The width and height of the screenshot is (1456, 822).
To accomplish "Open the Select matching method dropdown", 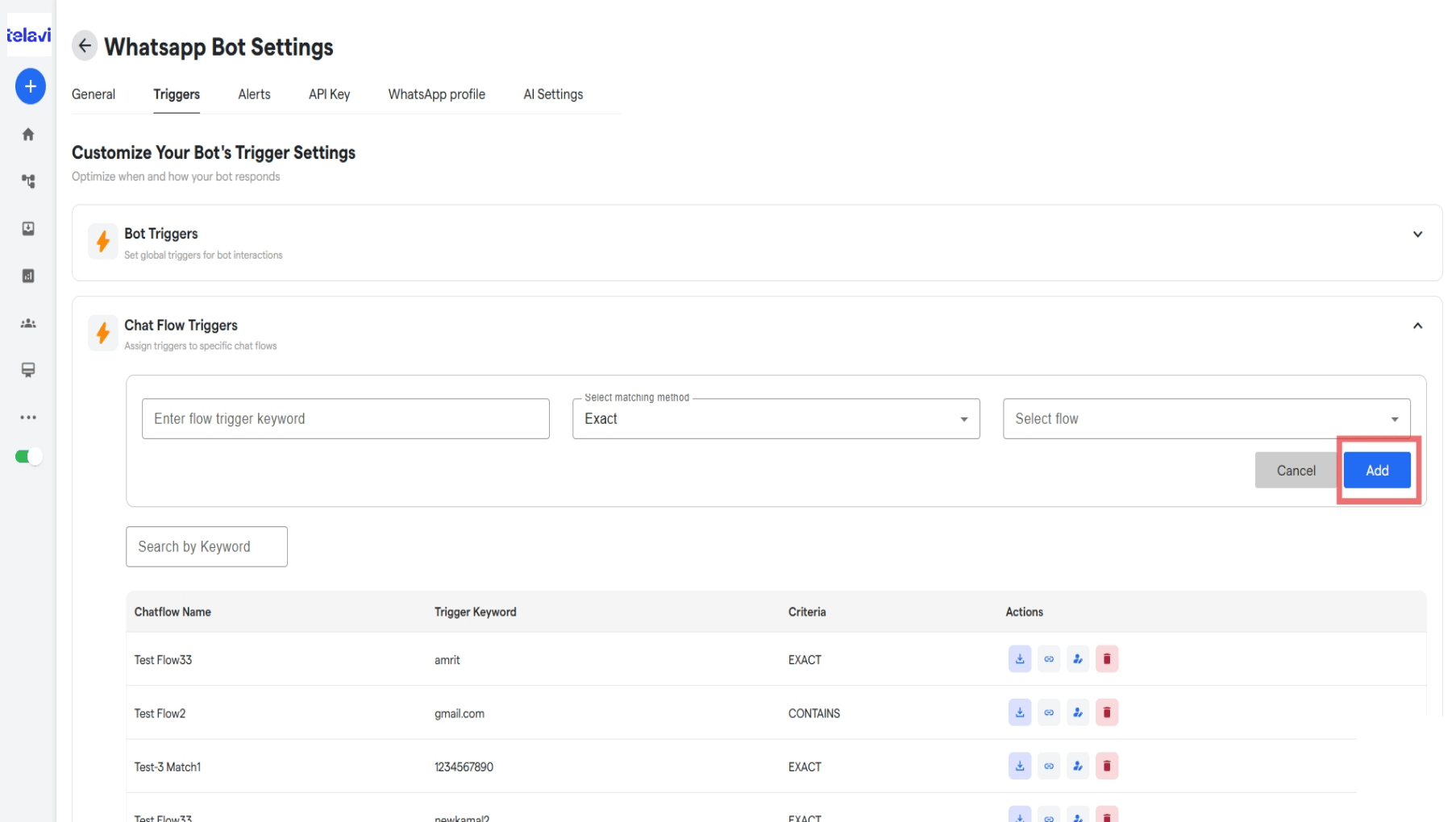I will (776, 419).
